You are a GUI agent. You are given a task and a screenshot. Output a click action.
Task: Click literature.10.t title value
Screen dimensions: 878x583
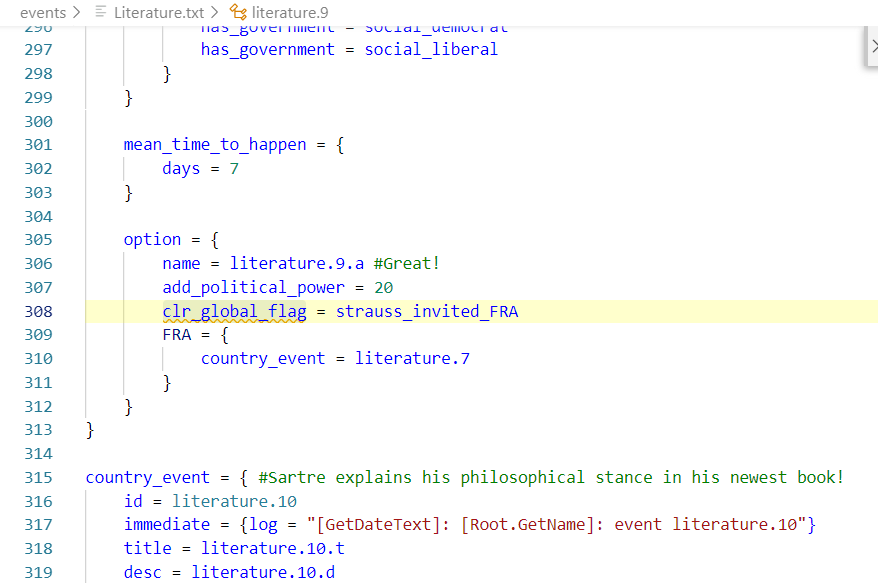(x=273, y=548)
